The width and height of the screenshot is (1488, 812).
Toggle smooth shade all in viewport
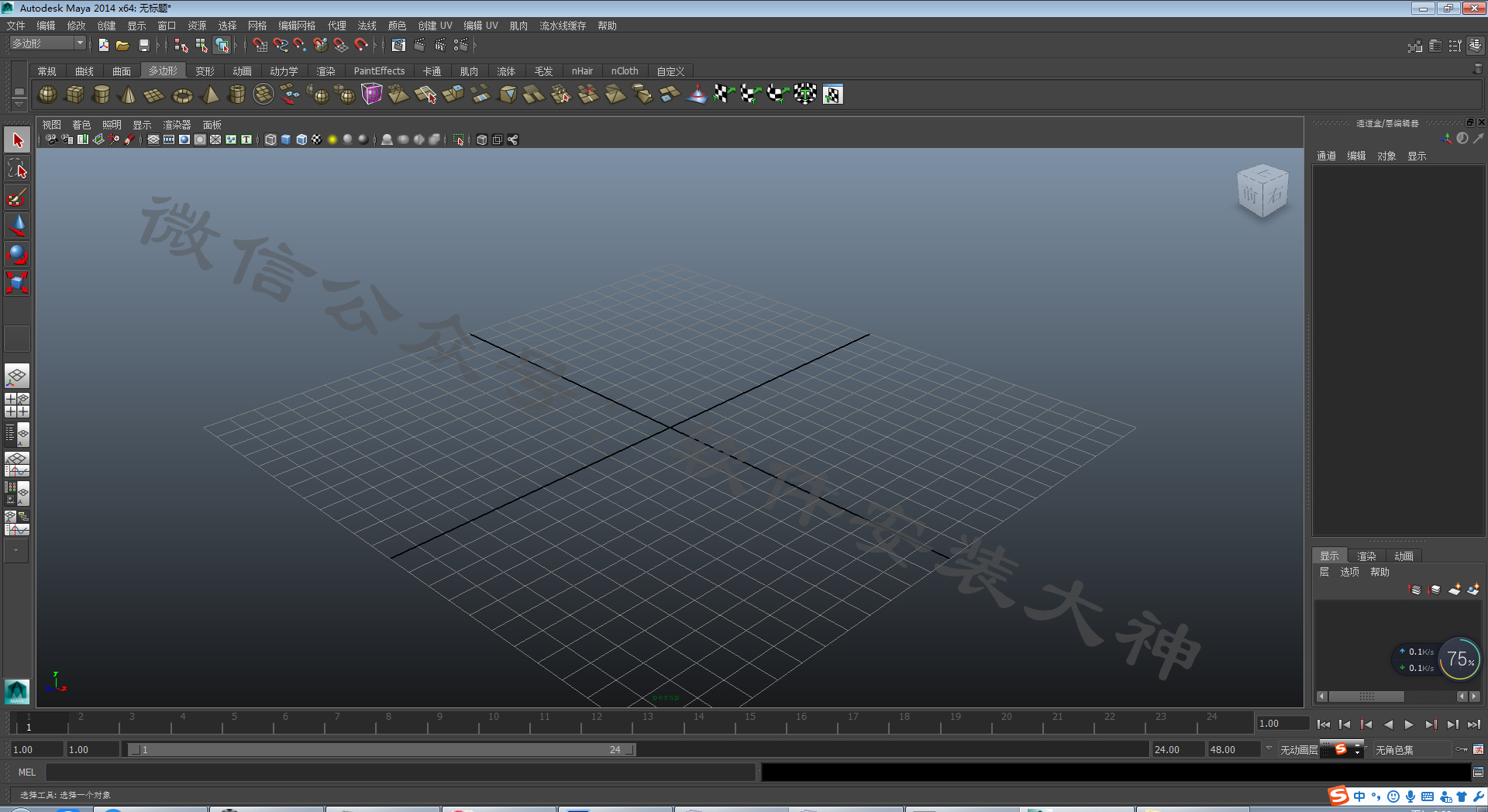tap(286, 139)
